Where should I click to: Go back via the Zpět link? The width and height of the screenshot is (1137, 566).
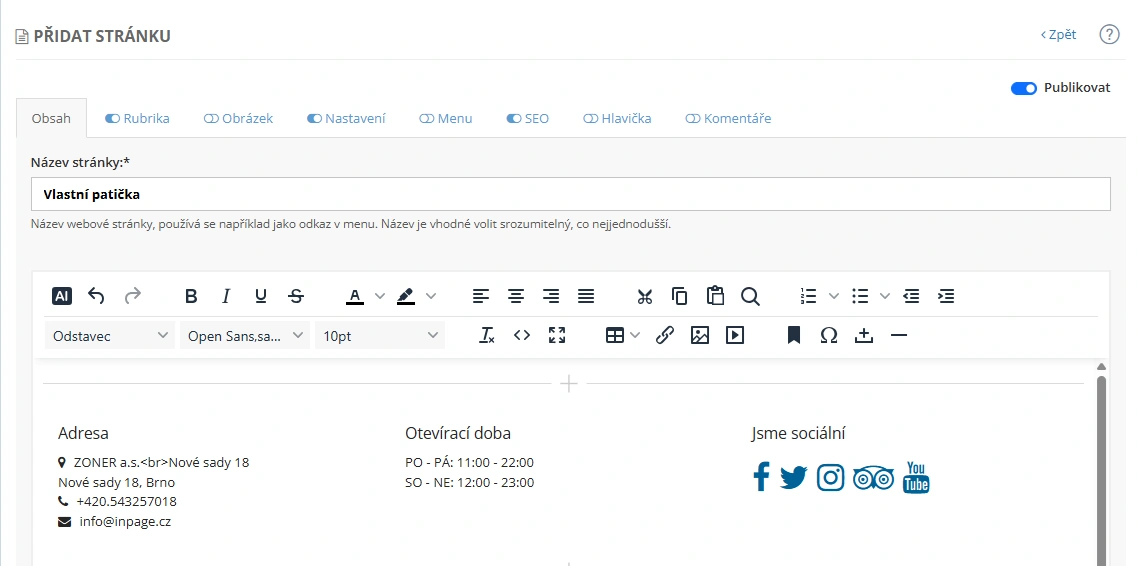click(x=1058, y=34)
